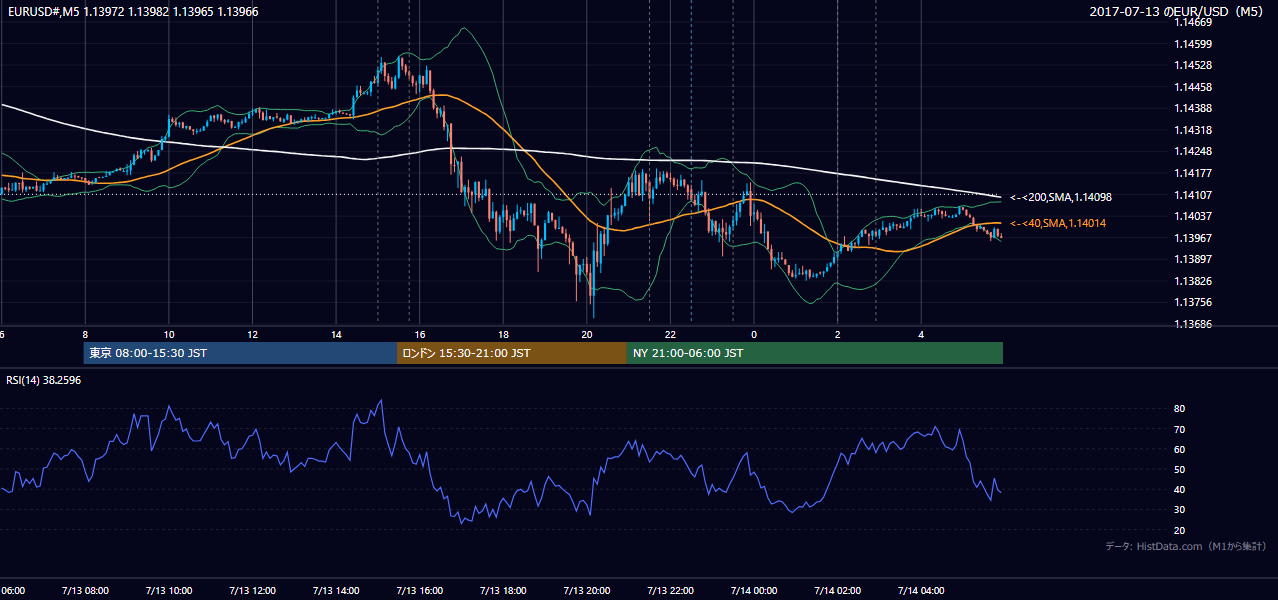Click price axis value 1.14599
The height and width of the screenshot is (600, 1278).
pyautogui.click(x=1193, y=44)
